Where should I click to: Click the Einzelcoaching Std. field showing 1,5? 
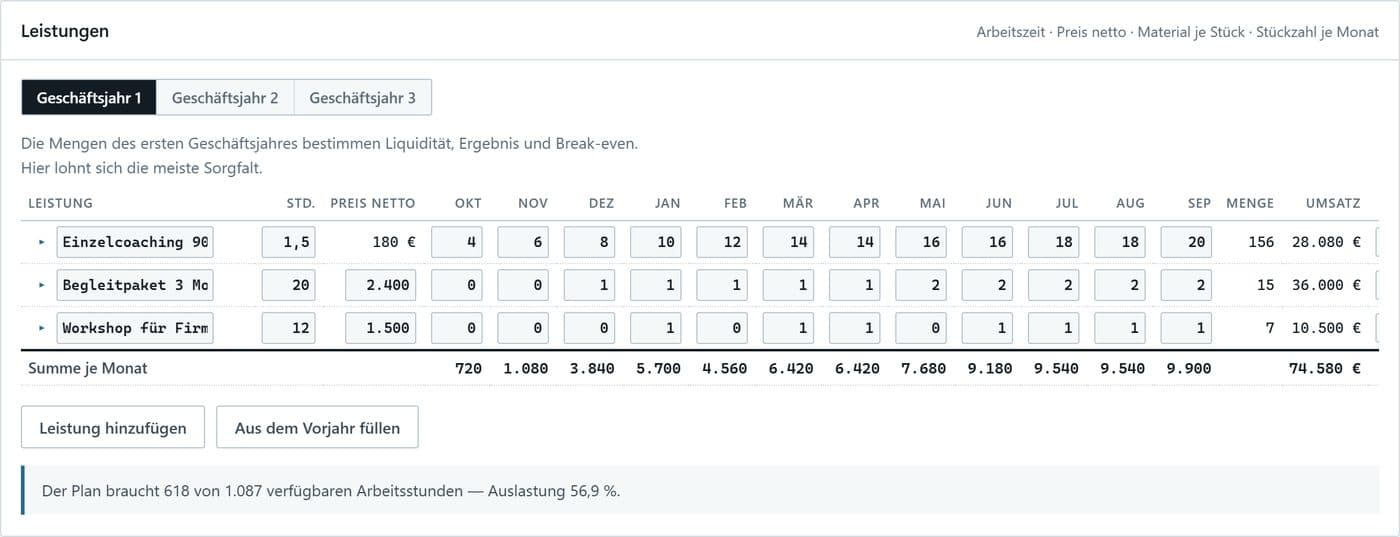[289, 242]
